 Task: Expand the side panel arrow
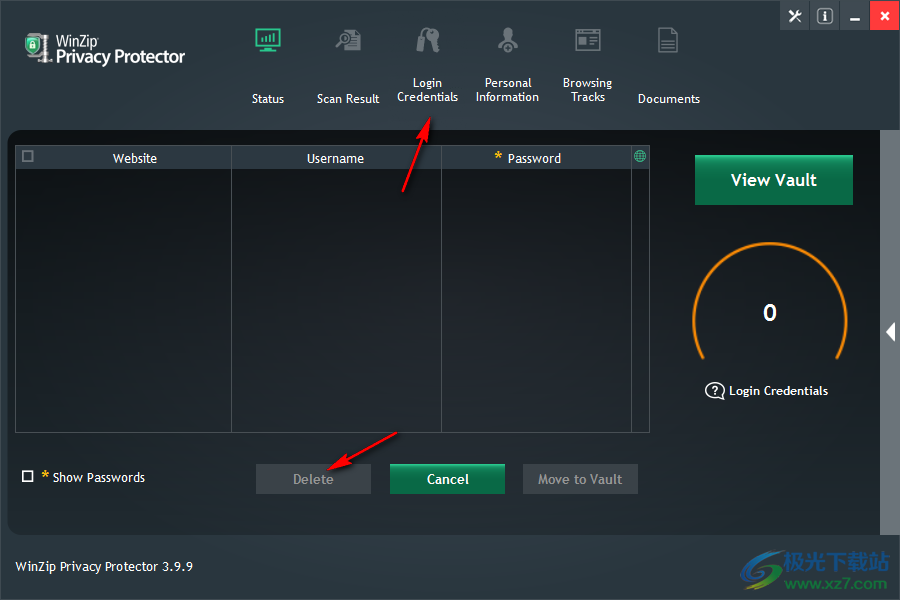pyautogui.click(x=890, y=332)
